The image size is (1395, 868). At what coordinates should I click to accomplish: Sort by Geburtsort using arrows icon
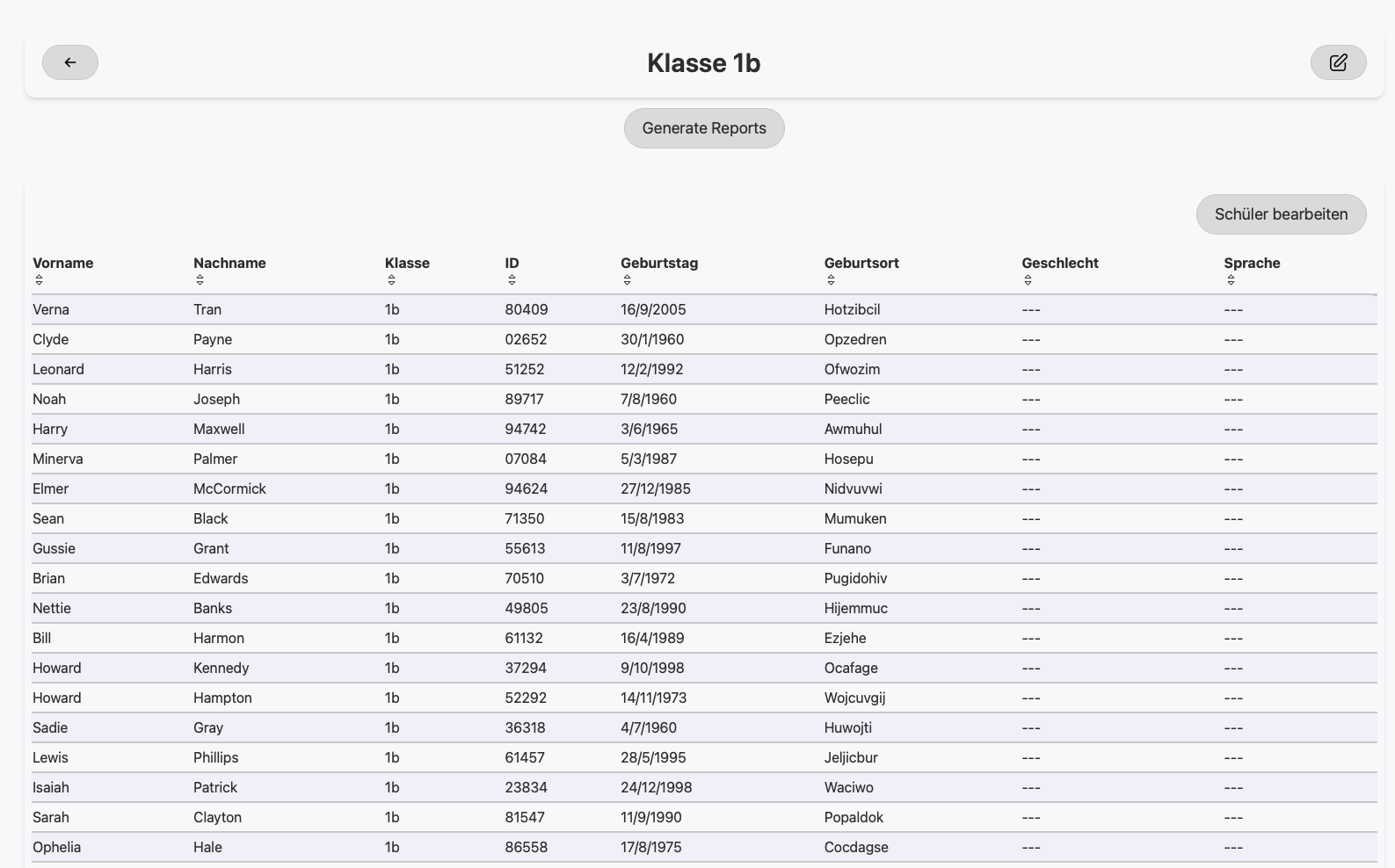pos(831,280)
